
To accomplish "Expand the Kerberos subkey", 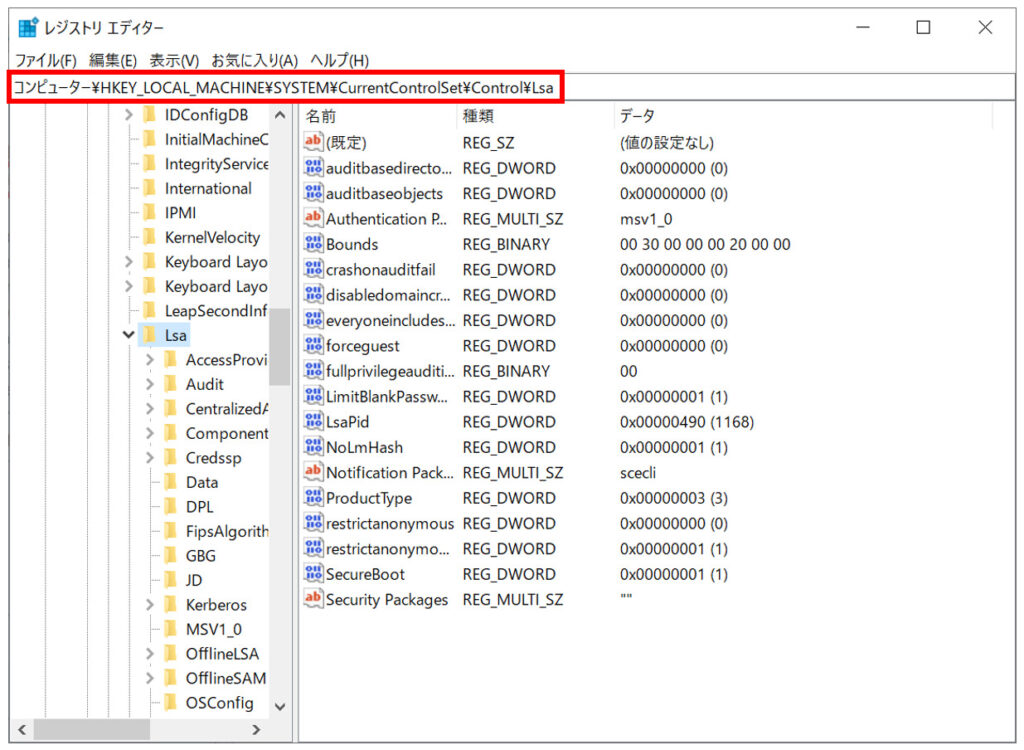I will 150,605.
